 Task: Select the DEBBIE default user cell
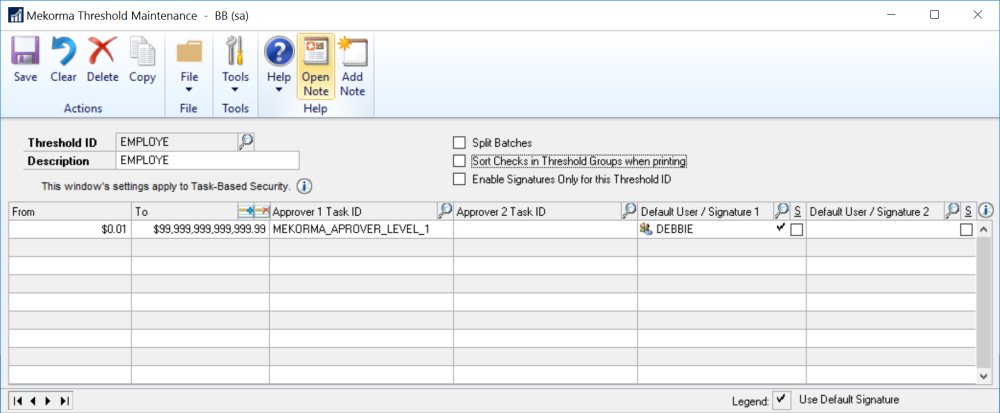point(707,230)
